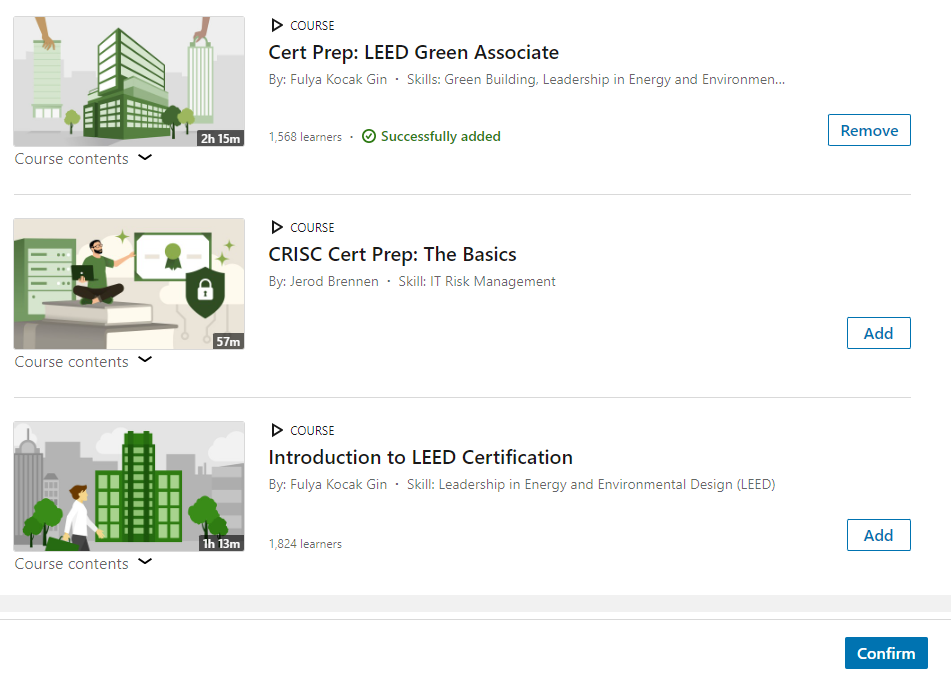The image size is (951, 681).
Task: Open the LEED Green Associate course thumbnail
Action: (129, 81)
